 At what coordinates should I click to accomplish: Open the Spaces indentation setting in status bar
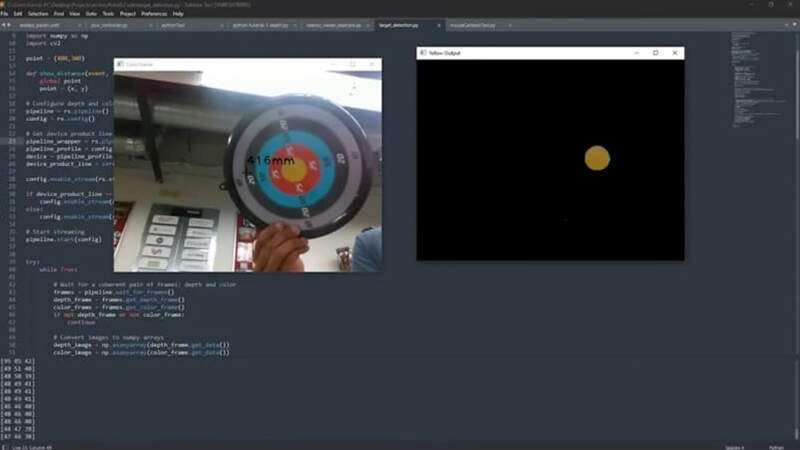point(733,445)
